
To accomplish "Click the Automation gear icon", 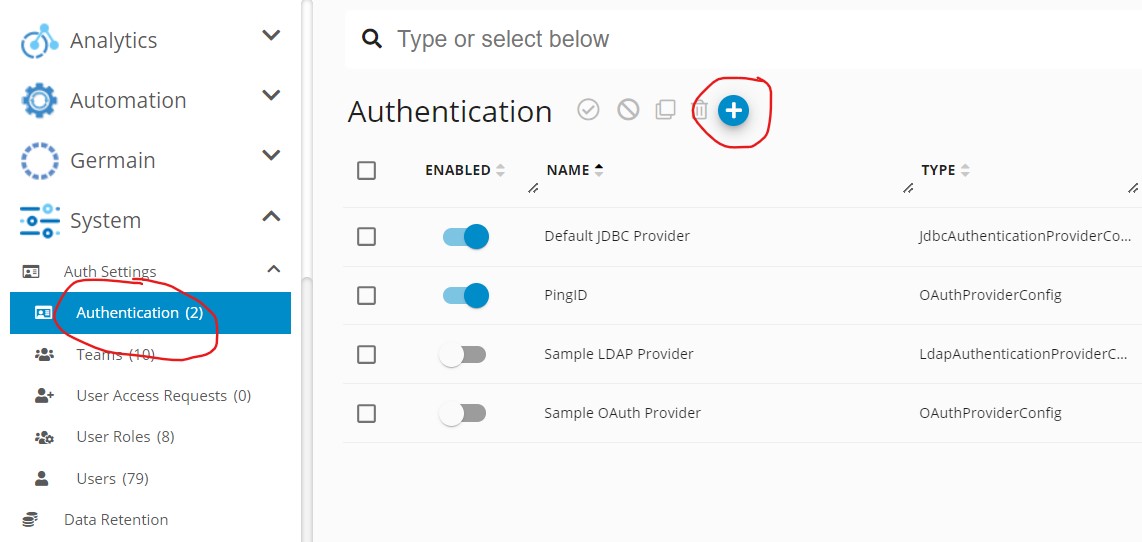I will tap(39, 100).
